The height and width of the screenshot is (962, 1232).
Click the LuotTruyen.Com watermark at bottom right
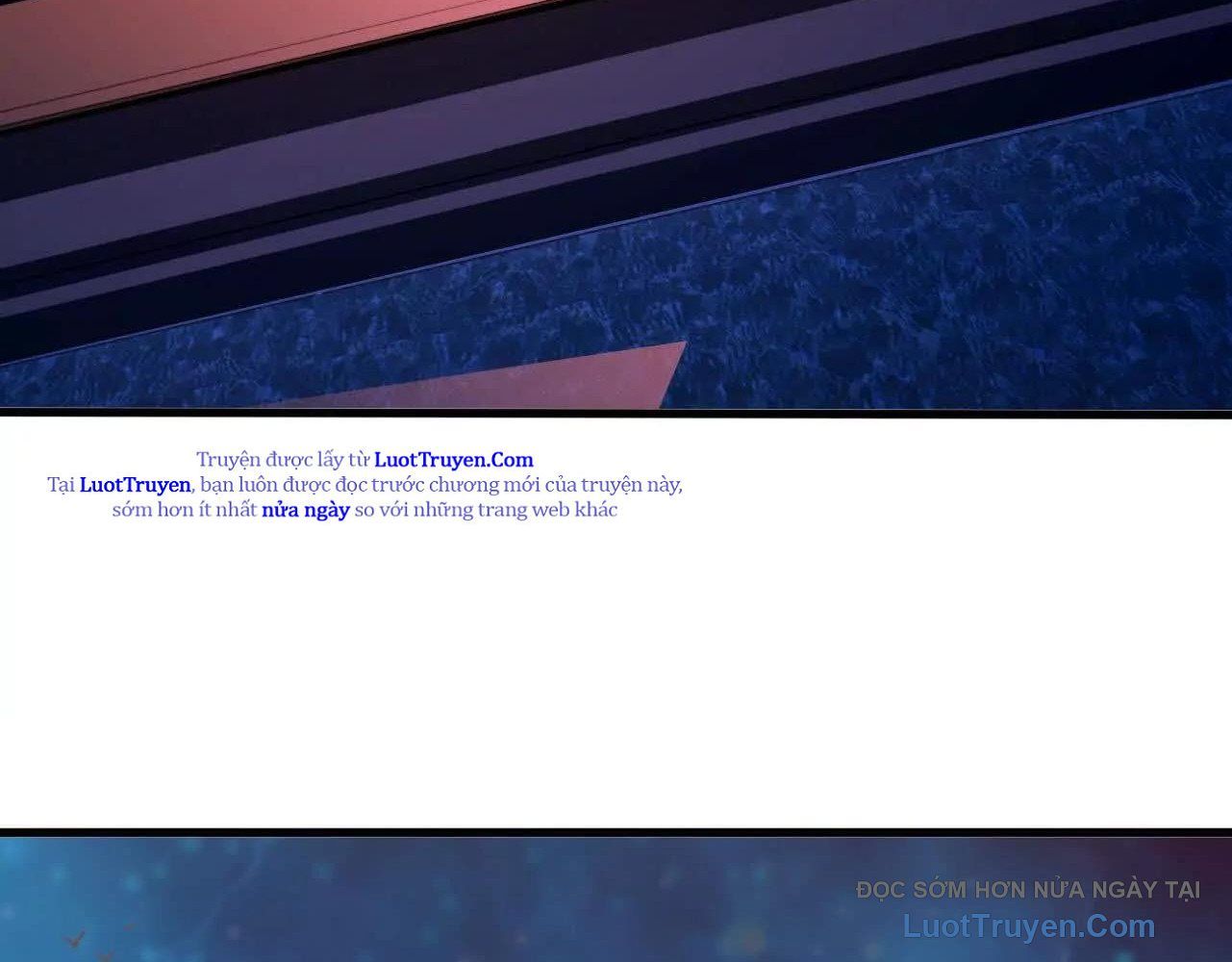1028,926
